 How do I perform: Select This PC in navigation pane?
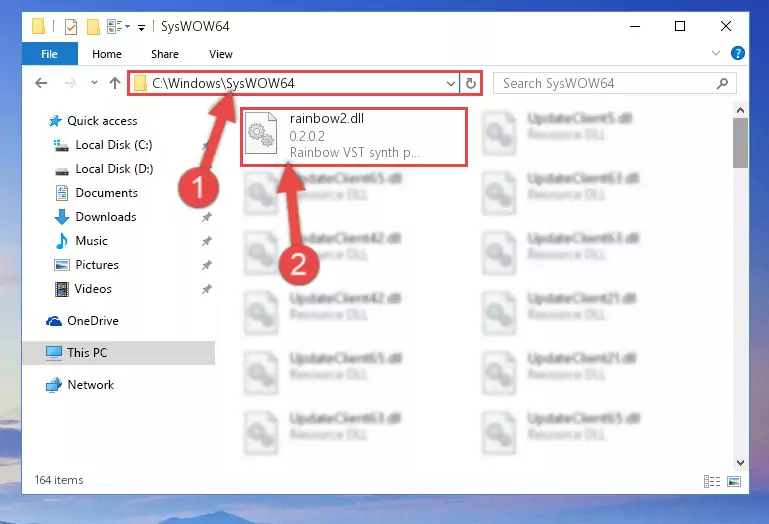coord(118,353)
